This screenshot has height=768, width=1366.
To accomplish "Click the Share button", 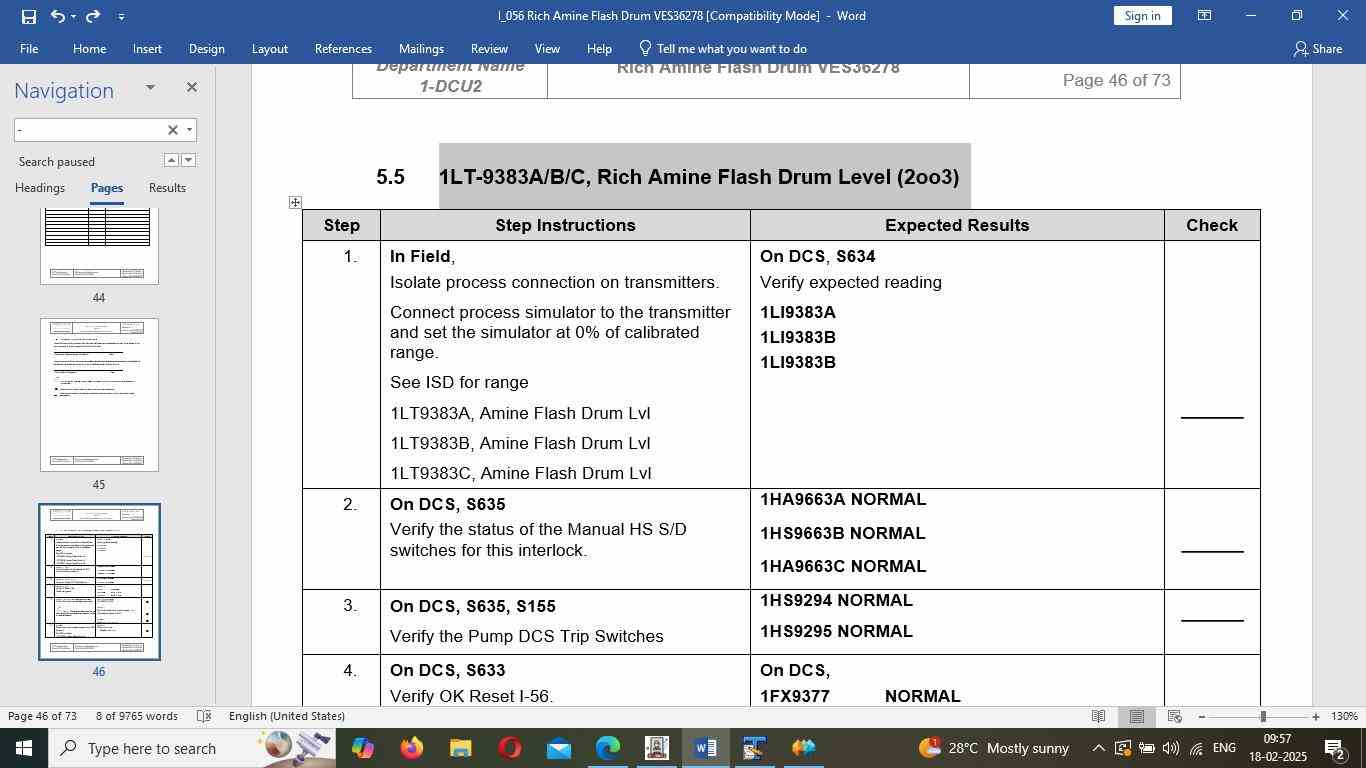I will point(1317,48).
